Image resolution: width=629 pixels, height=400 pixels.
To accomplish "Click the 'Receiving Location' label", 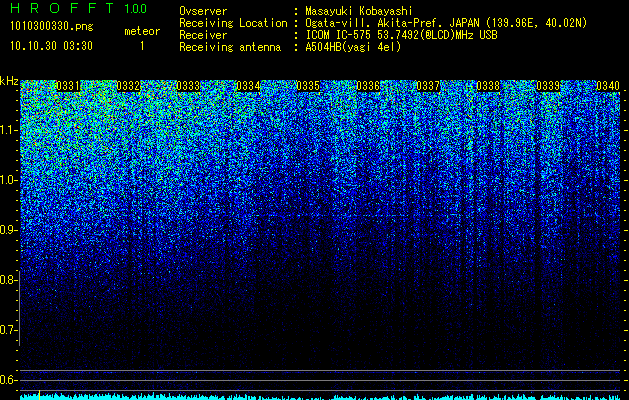I will (233, 23).
